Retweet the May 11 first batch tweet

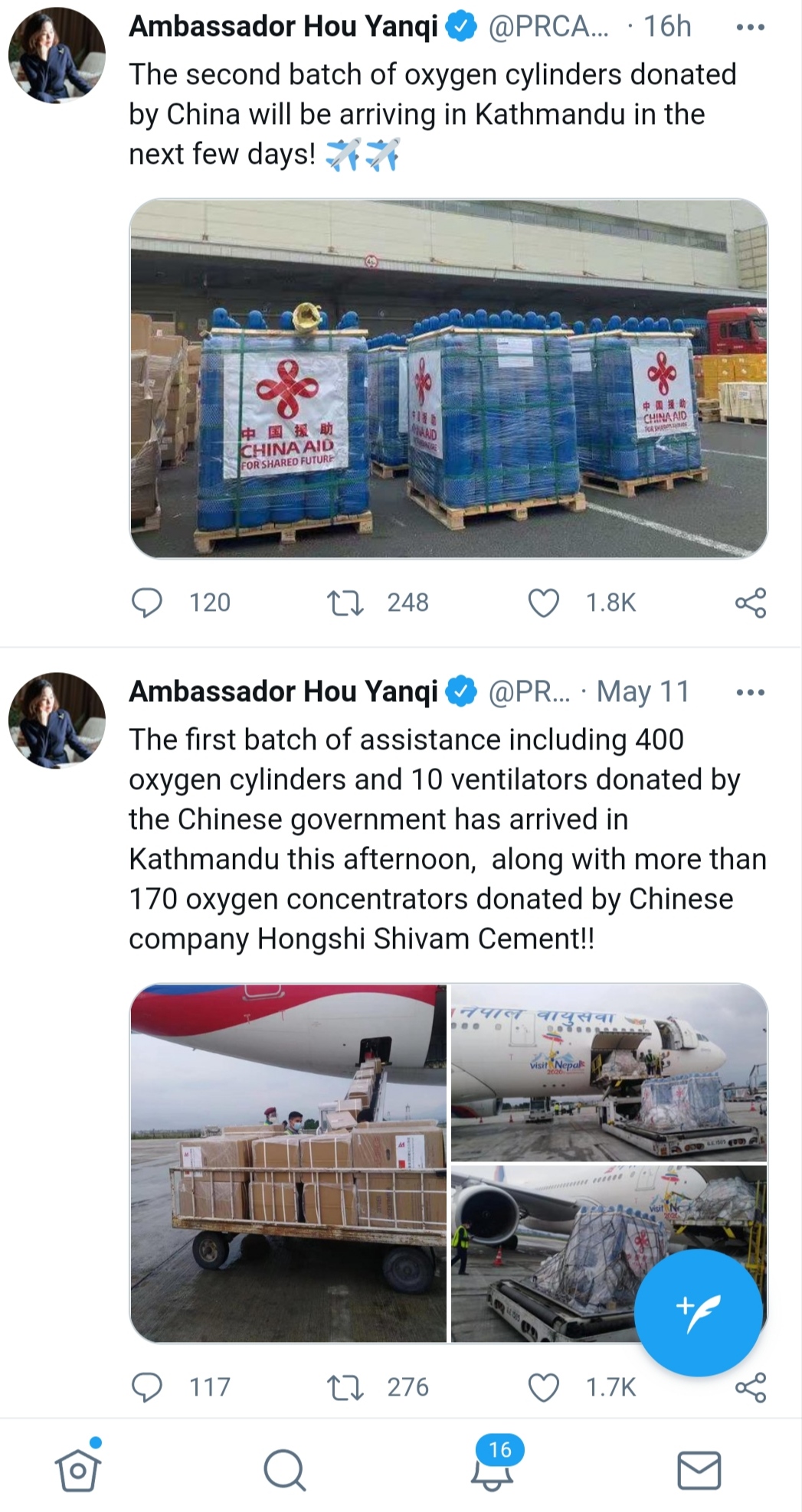pos(345,1386)
